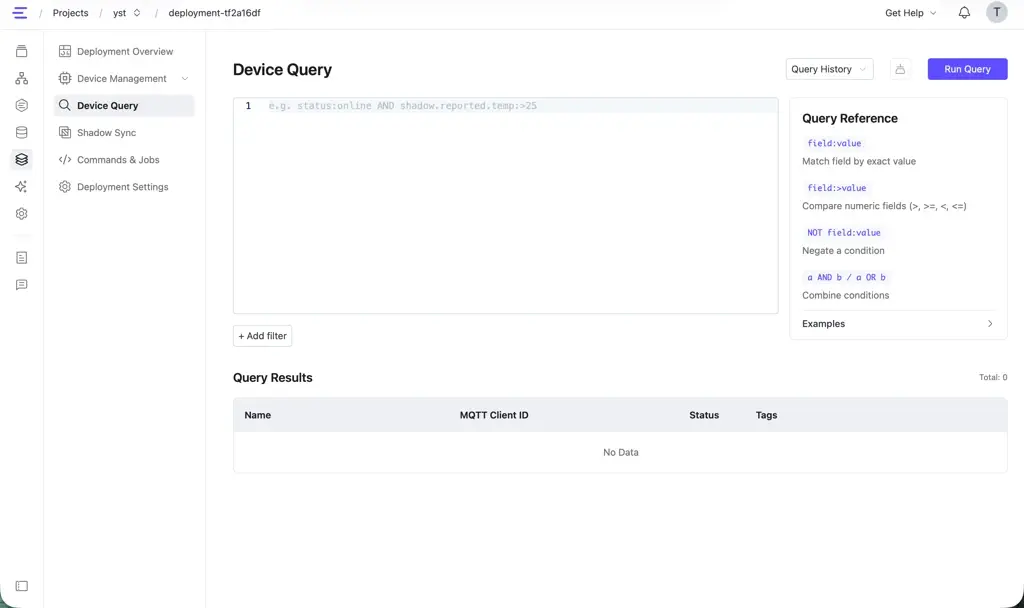Click the Query Results heading

272,377
